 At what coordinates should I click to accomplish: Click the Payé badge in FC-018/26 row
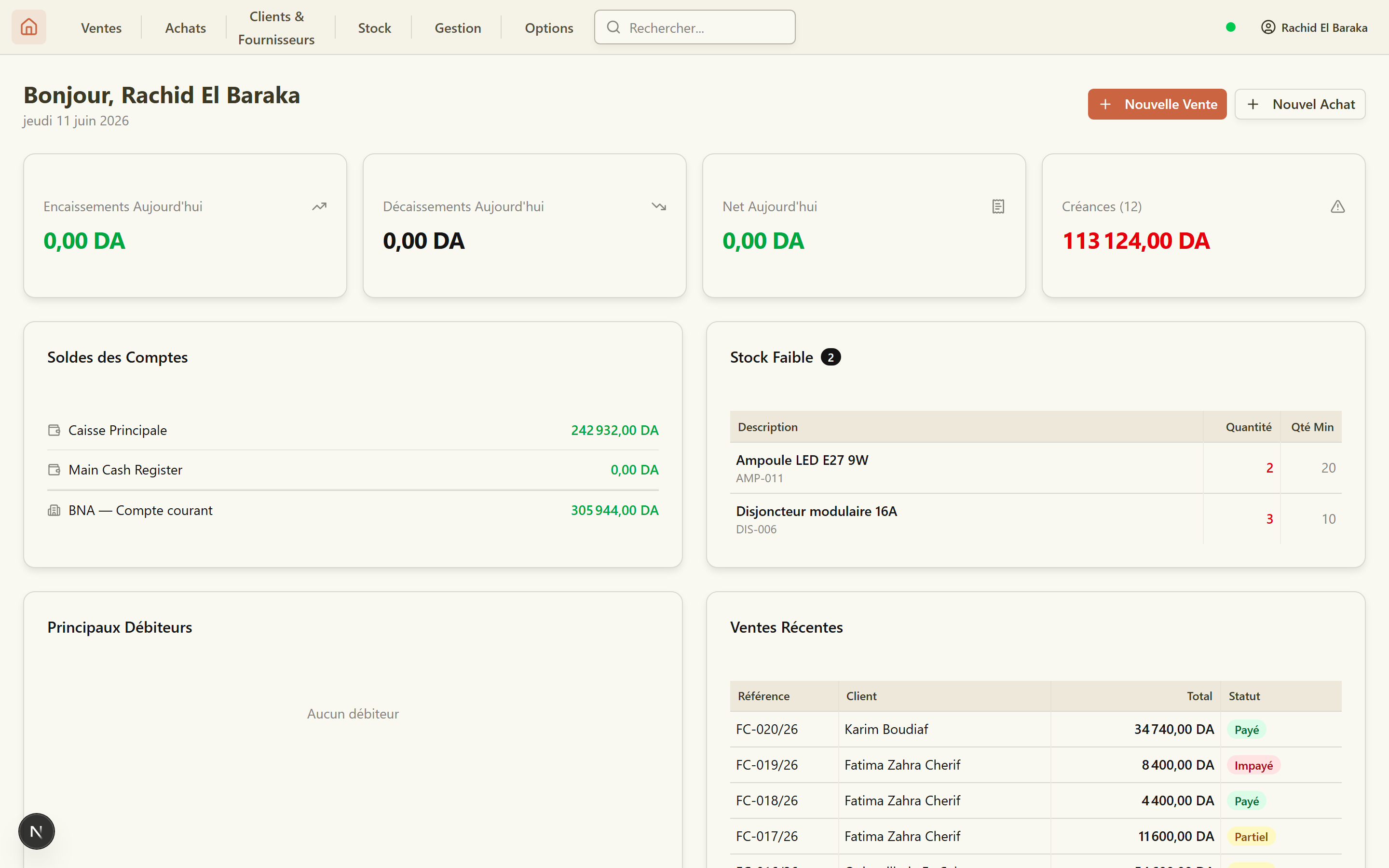pyautogui.click(x=1247, y=801)
